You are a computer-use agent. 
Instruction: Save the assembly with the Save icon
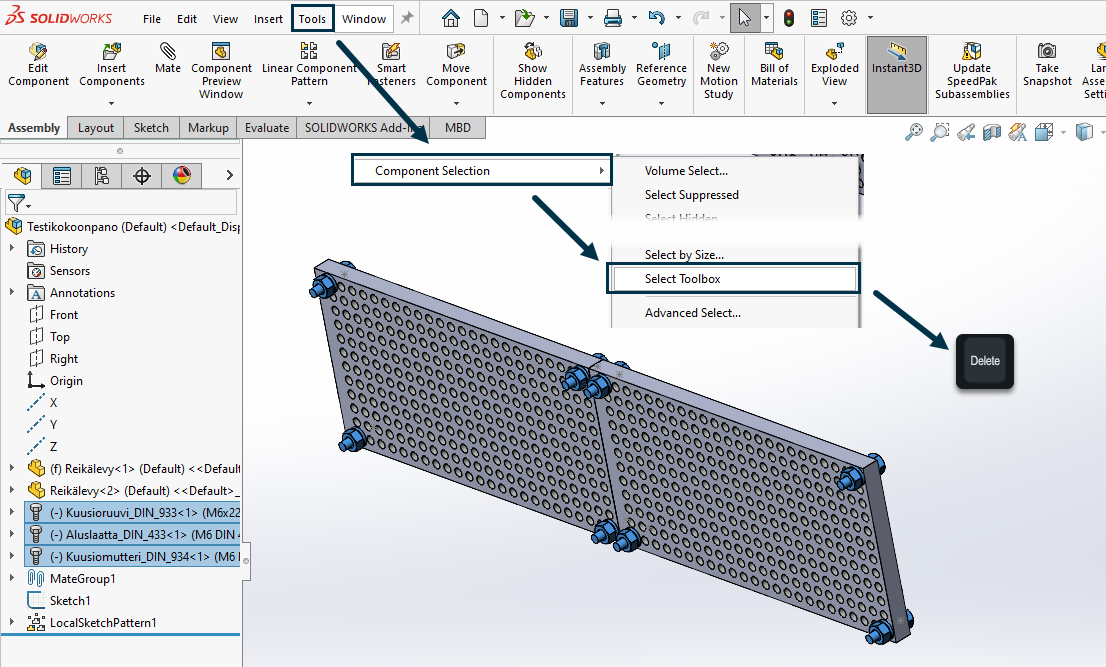coord(569,18)
